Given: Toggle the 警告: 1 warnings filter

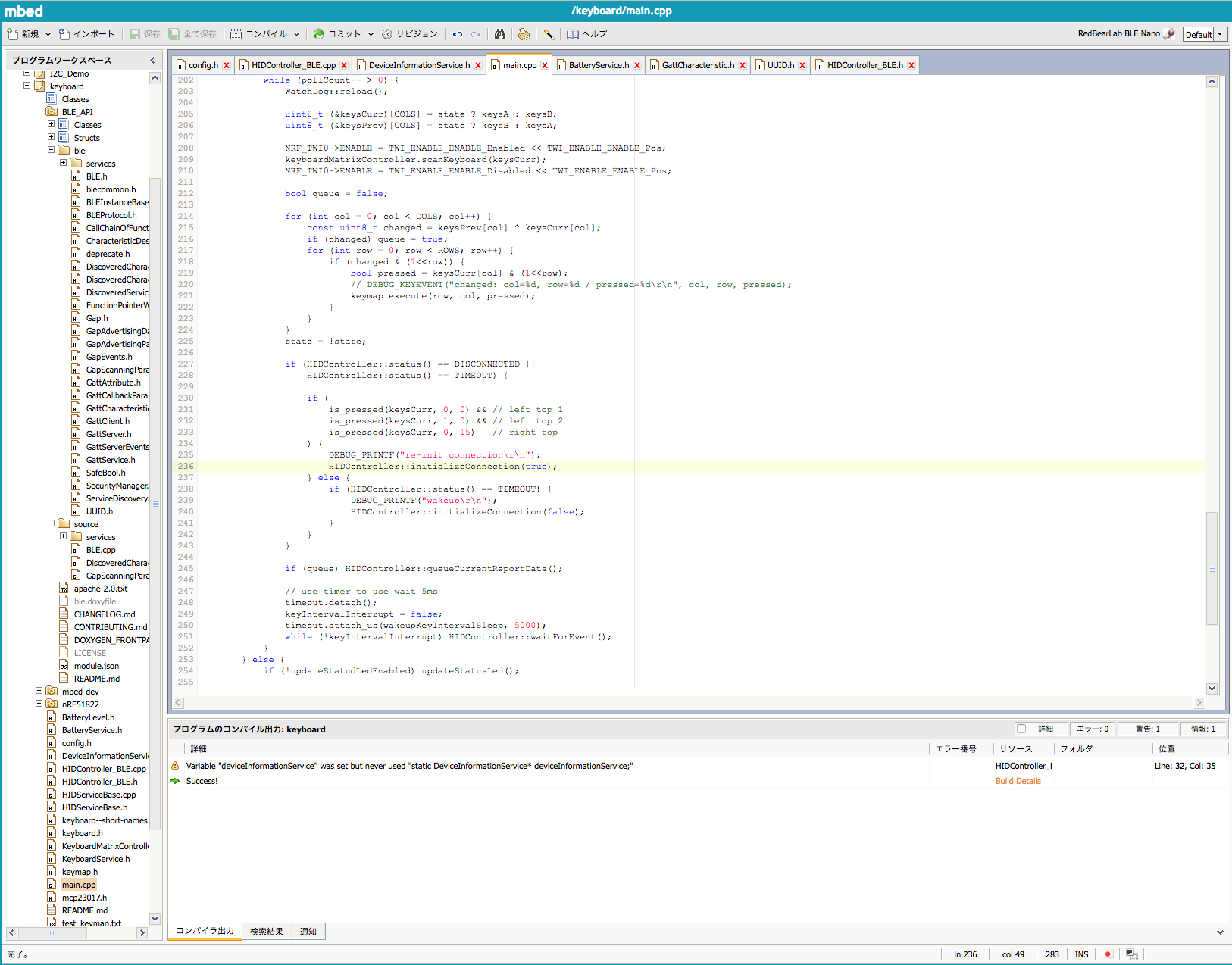Looking at the screenshot, I should point(1147,729).
